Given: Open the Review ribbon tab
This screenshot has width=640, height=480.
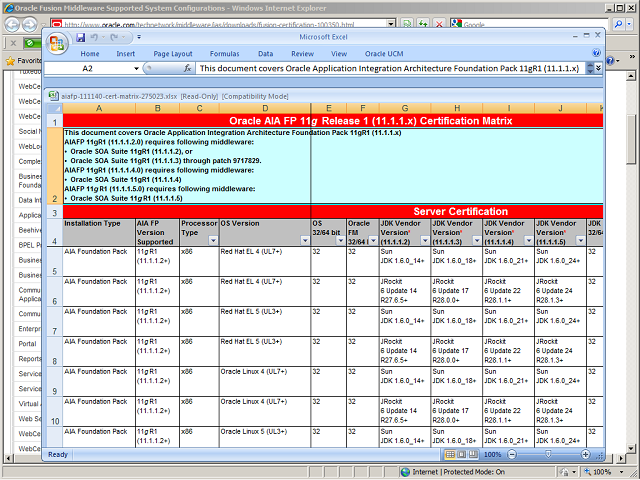Looking at the screenshot, I should [x=302, y=53].
